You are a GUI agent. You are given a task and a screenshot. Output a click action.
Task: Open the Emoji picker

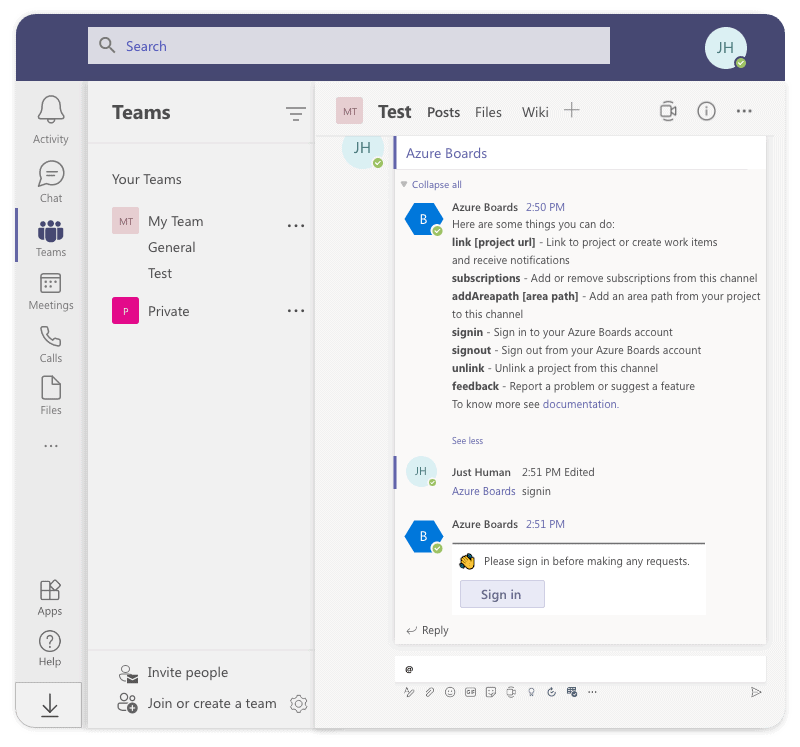click(x=450, y=692)
